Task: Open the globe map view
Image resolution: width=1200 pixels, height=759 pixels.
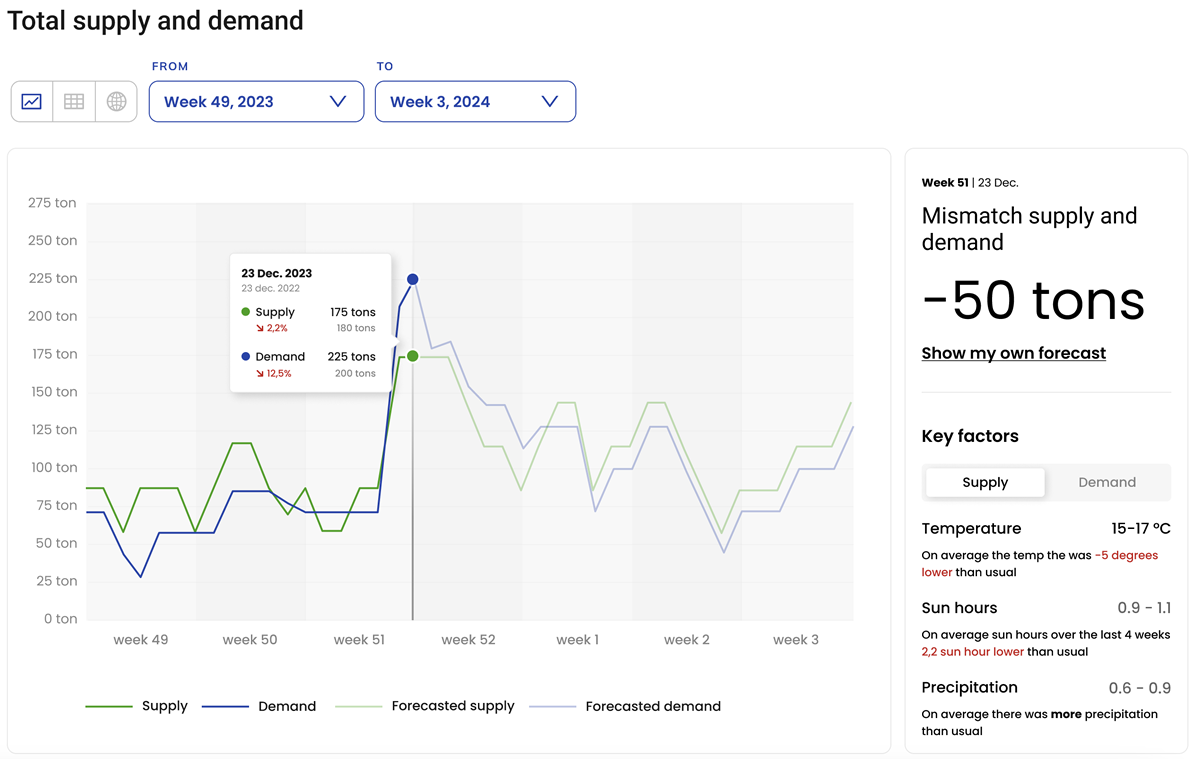Action: pos(116,101)
